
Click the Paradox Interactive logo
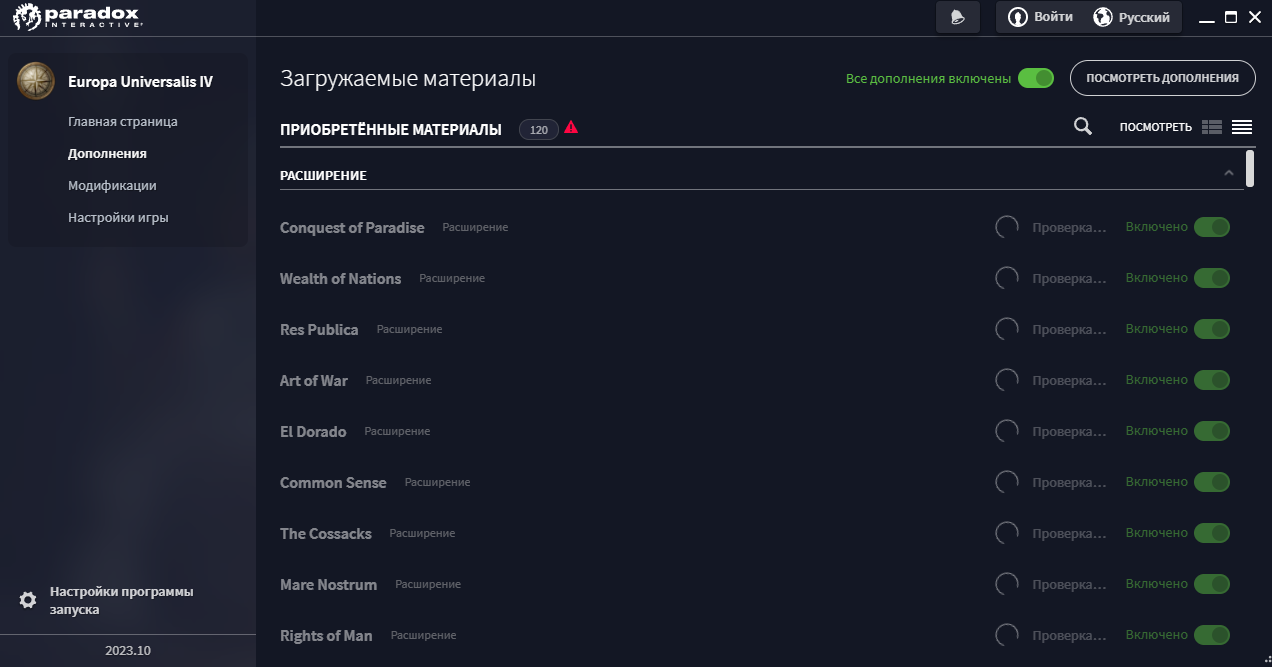point(78,17)
